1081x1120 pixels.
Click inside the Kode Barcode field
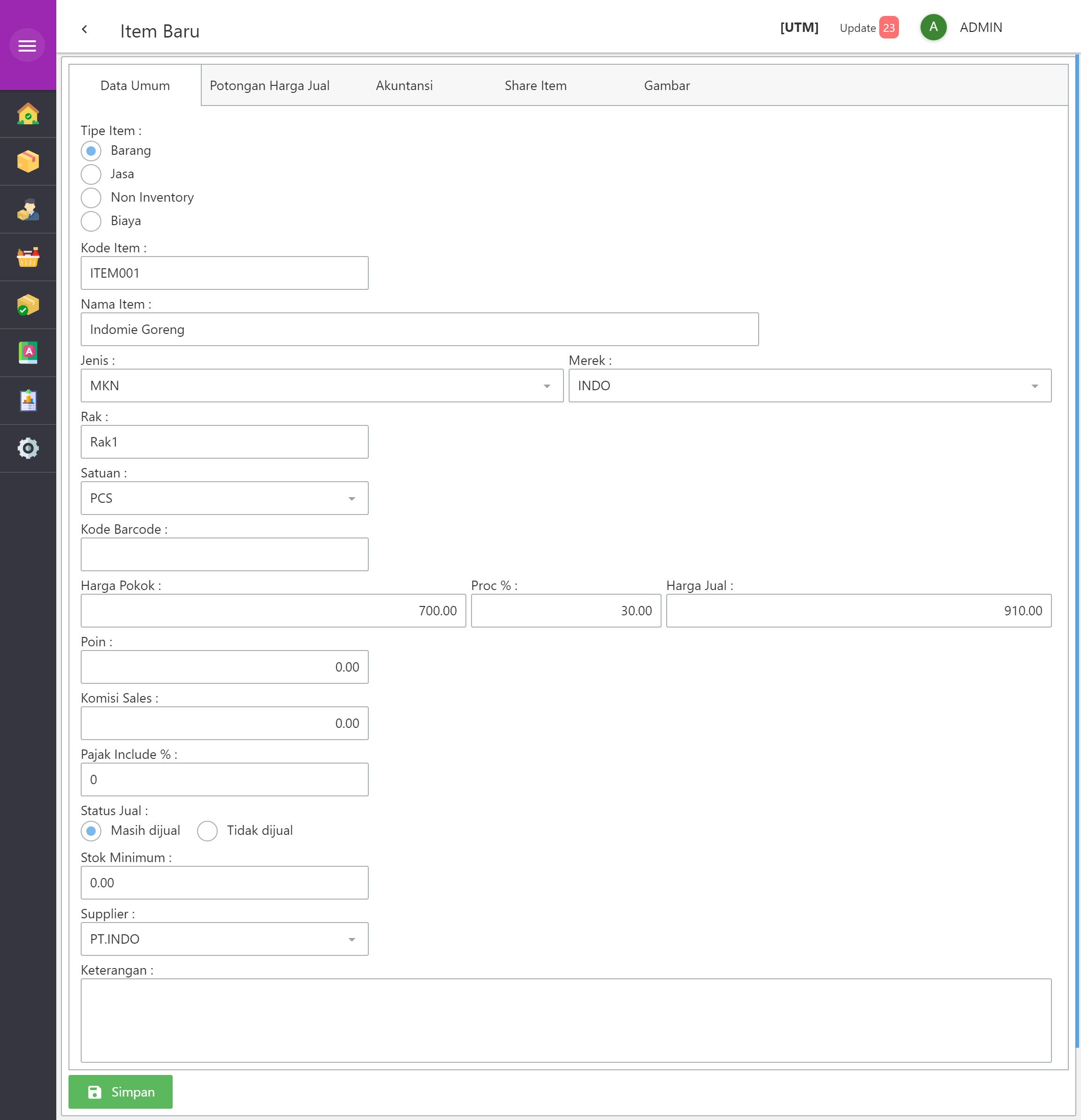[x=224, y=554]
